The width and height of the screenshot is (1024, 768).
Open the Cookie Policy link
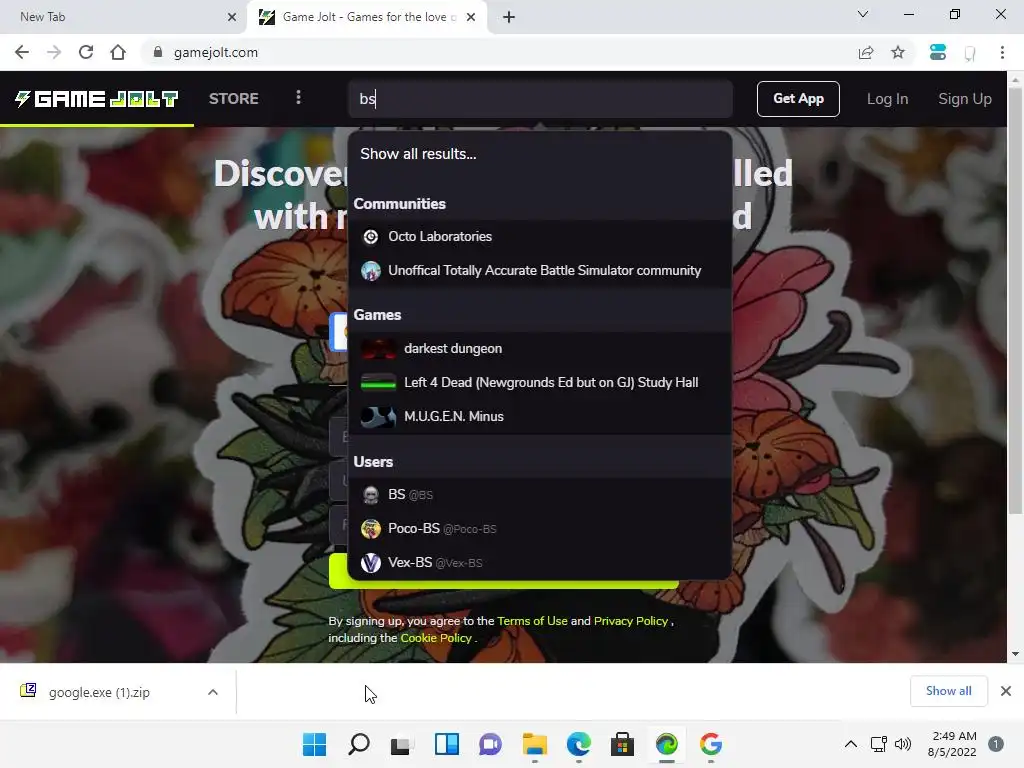point(436,638)
